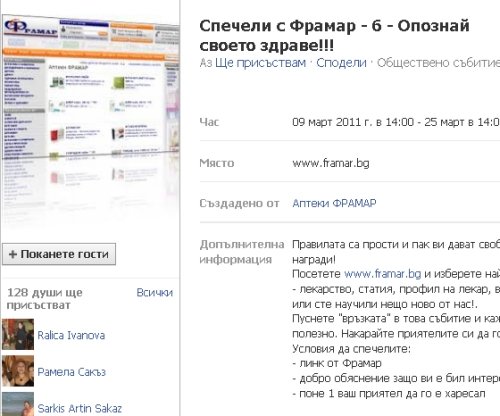Viewport: 500px width, 416px height.
Task: Click 'Условия да спечелите:' text
Action: click(x=351, y=349)
